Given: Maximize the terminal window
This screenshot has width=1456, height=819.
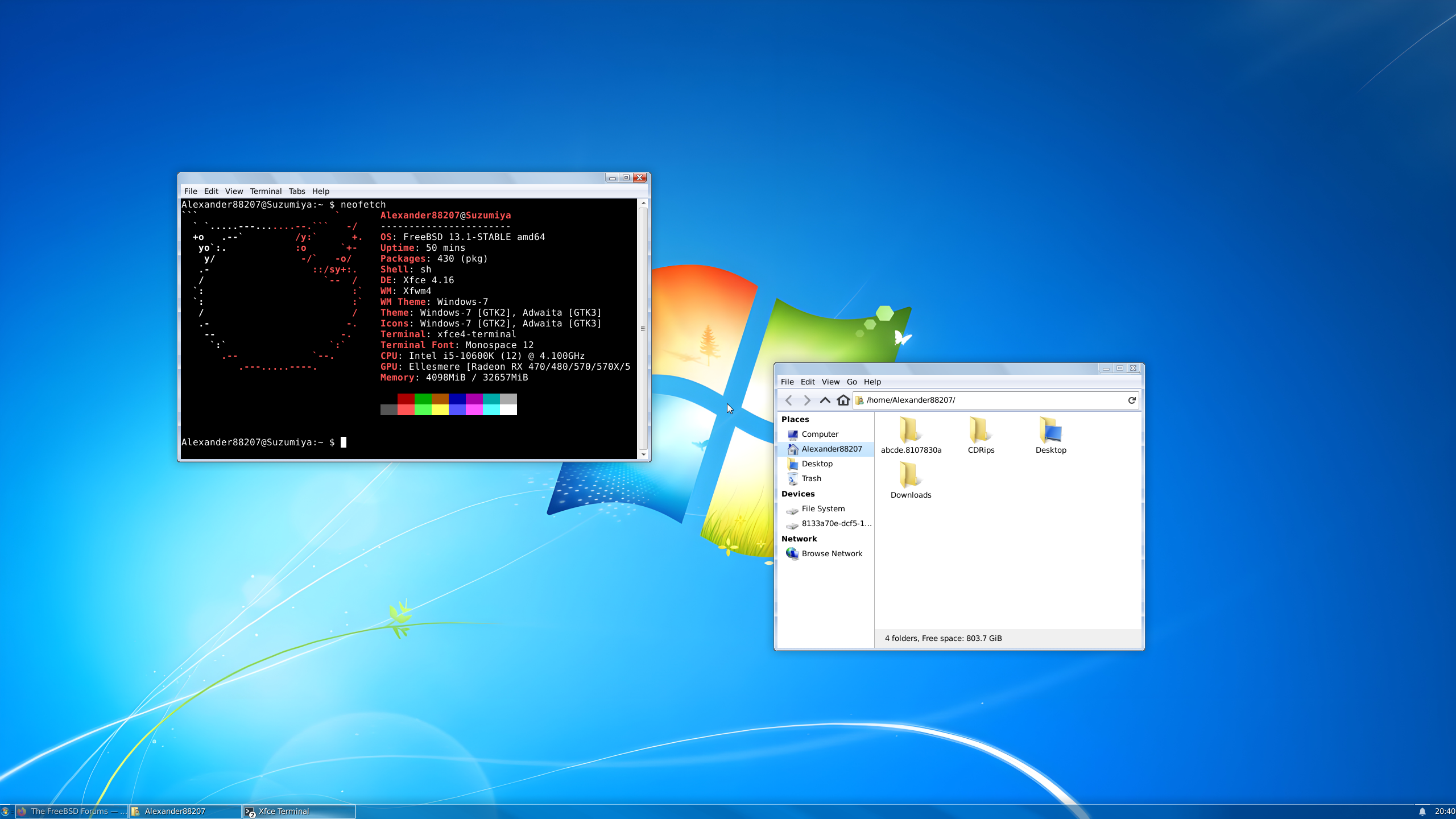Looking at the screenshot, I should click(626, 178).
